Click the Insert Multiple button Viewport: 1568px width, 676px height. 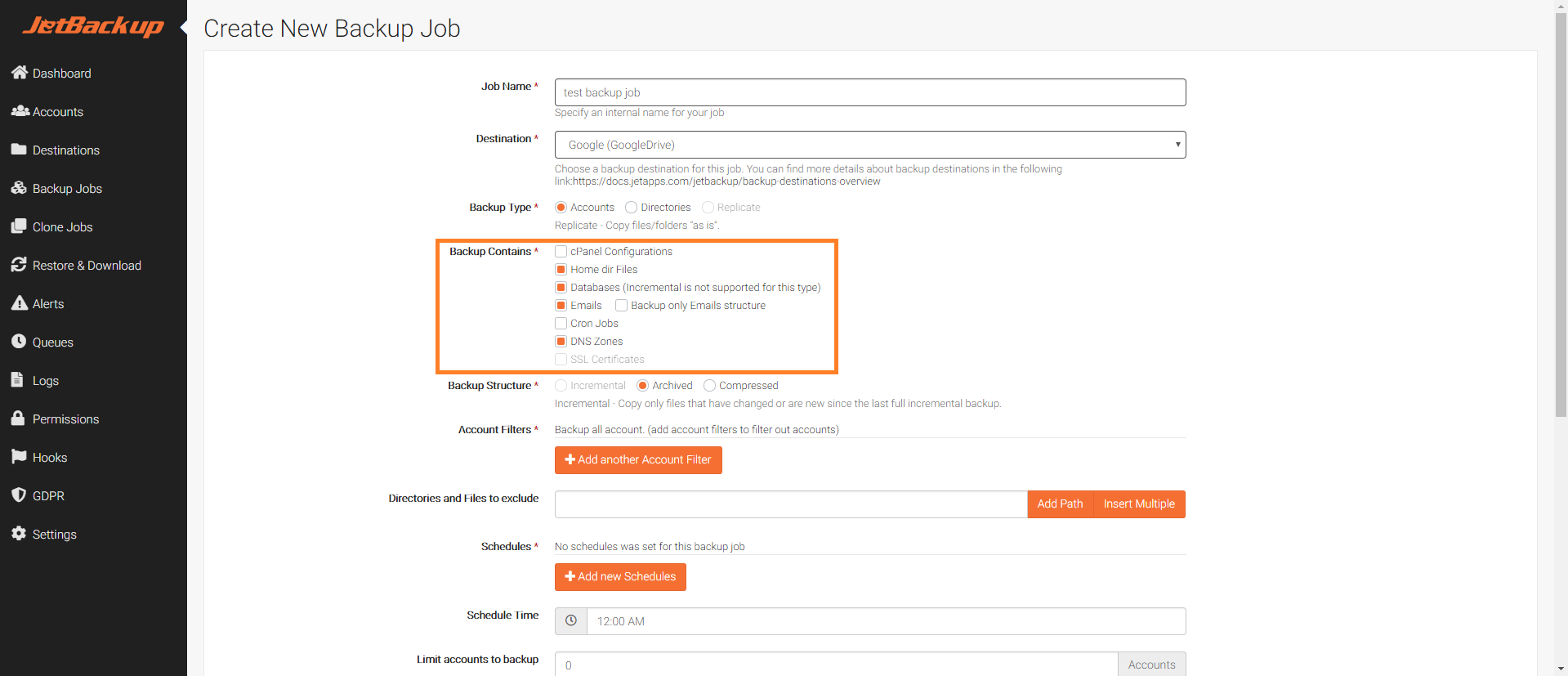(1139, 504)
